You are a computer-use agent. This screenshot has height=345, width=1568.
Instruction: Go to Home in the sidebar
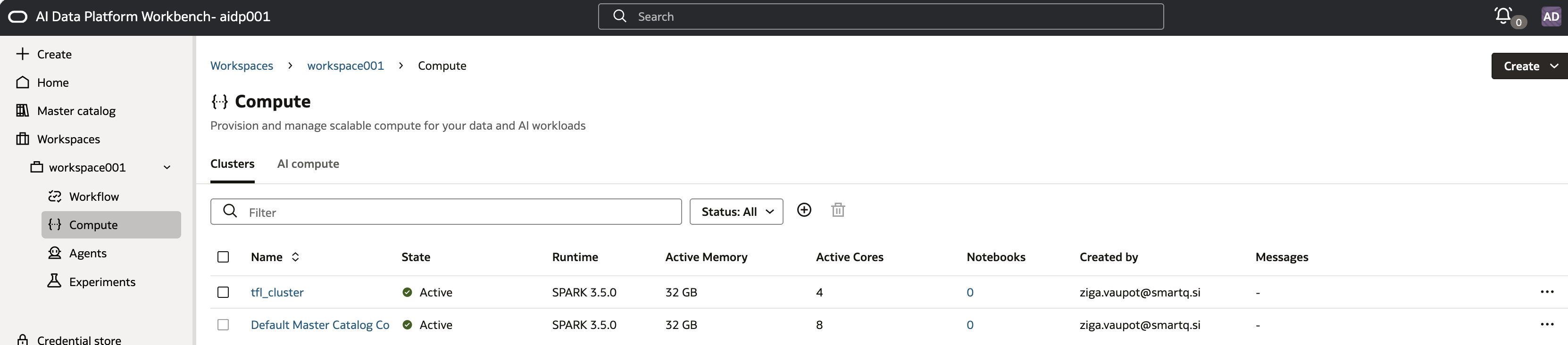(42, 82)
